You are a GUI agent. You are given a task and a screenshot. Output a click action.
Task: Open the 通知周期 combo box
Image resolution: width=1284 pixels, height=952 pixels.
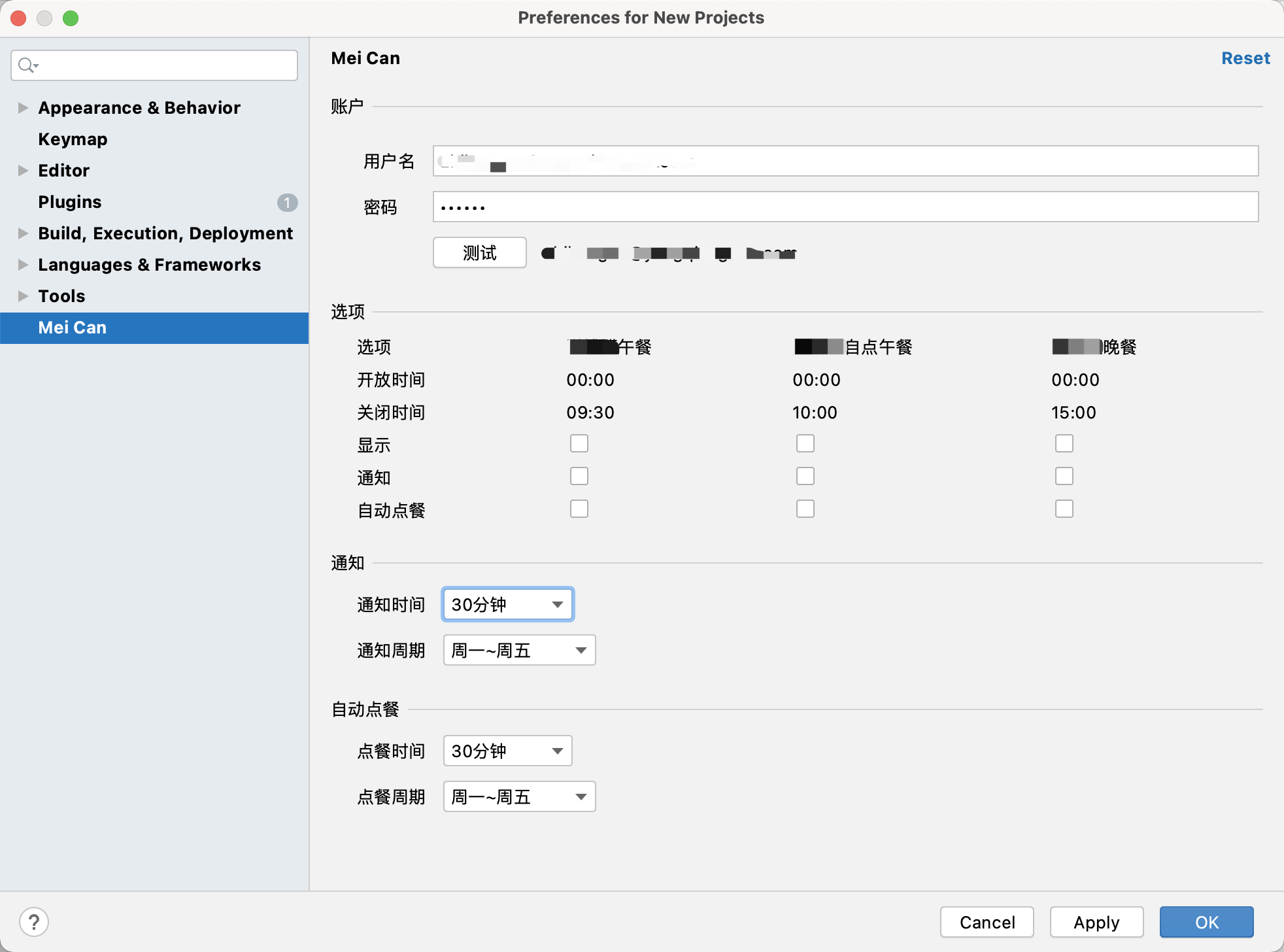(519, 651)
